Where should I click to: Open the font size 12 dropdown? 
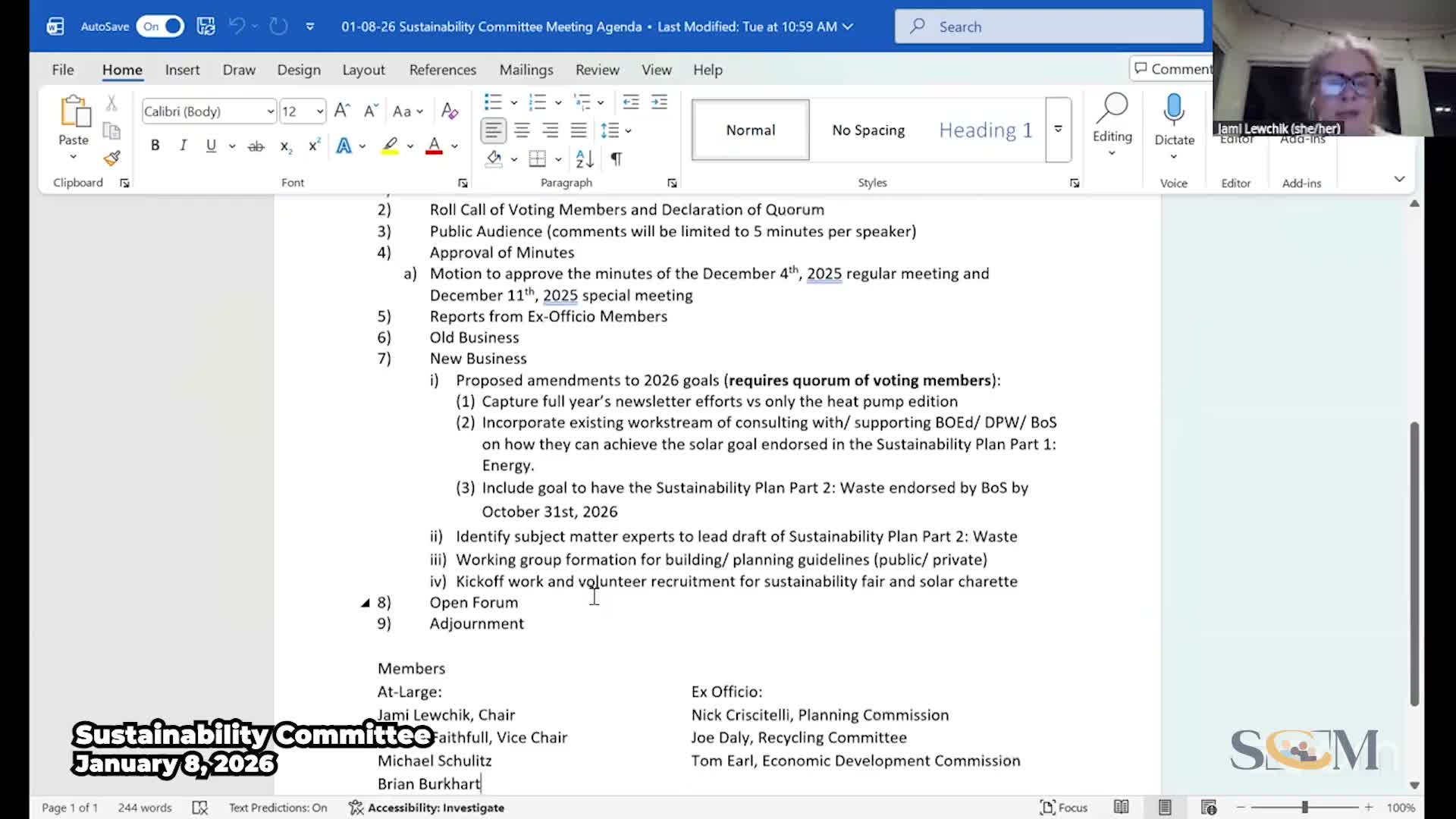pos(320,111)
